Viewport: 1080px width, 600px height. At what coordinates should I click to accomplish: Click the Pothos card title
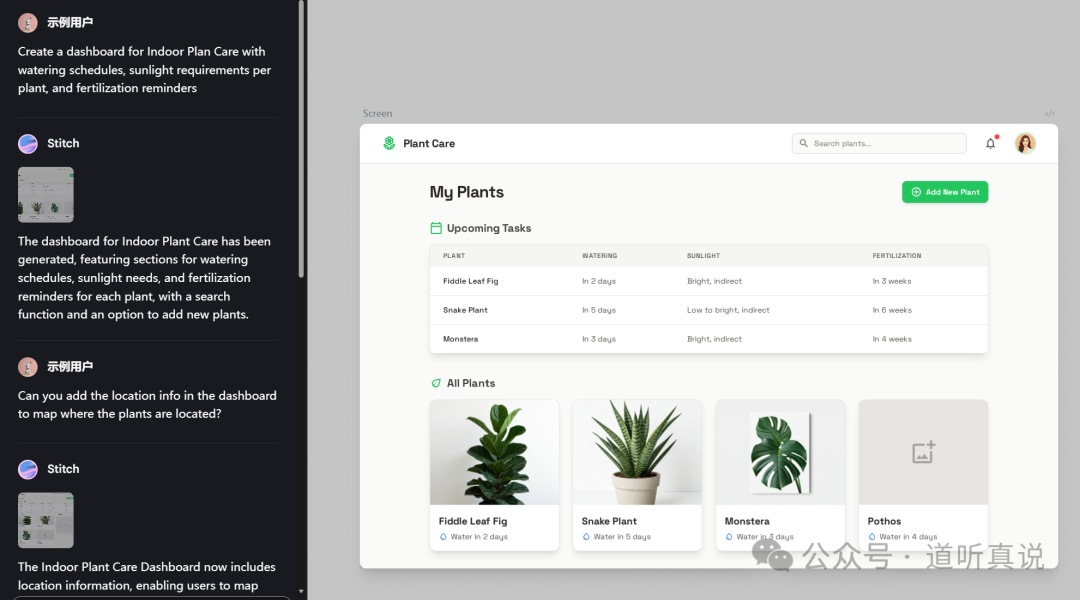click(x=884, y=521)
